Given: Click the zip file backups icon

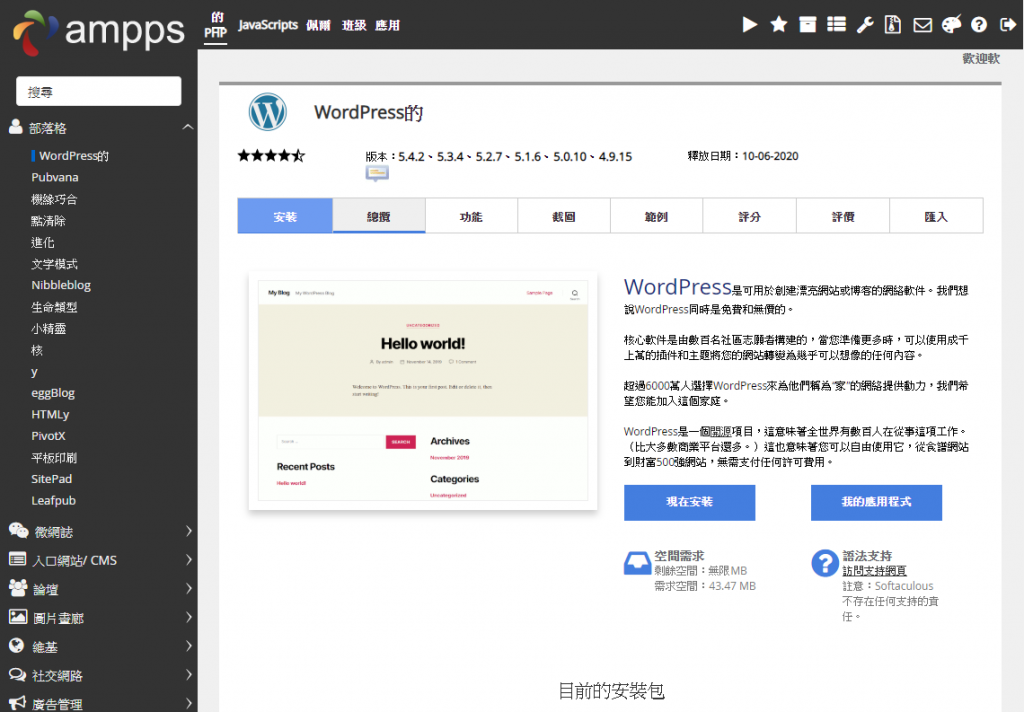Looking at the screenshot, I should pyautogui.click(x=893, y=25).
